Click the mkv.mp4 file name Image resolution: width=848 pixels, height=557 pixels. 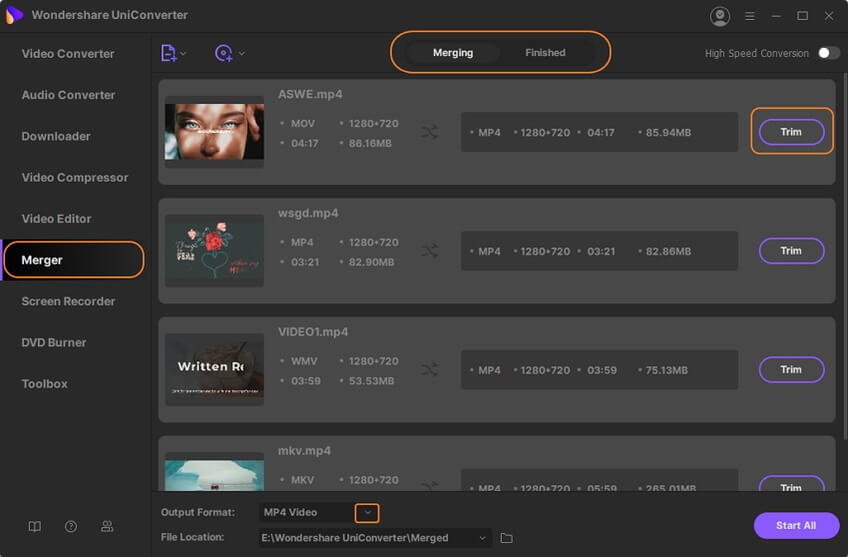(304, 451)
